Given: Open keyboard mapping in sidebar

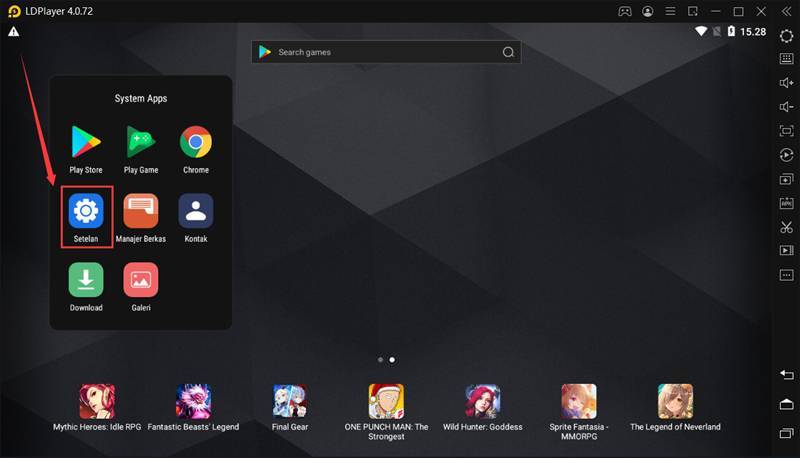Looking at the screenshot, I should (x=786, y=59).
